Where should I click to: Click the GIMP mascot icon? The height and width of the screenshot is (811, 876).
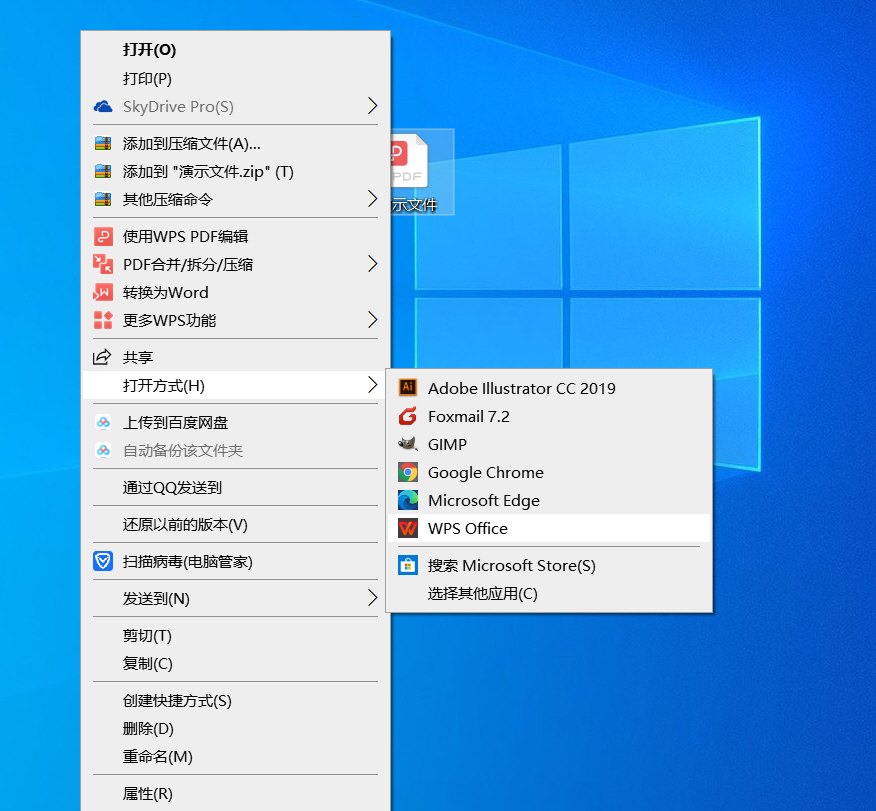[408, 444]
